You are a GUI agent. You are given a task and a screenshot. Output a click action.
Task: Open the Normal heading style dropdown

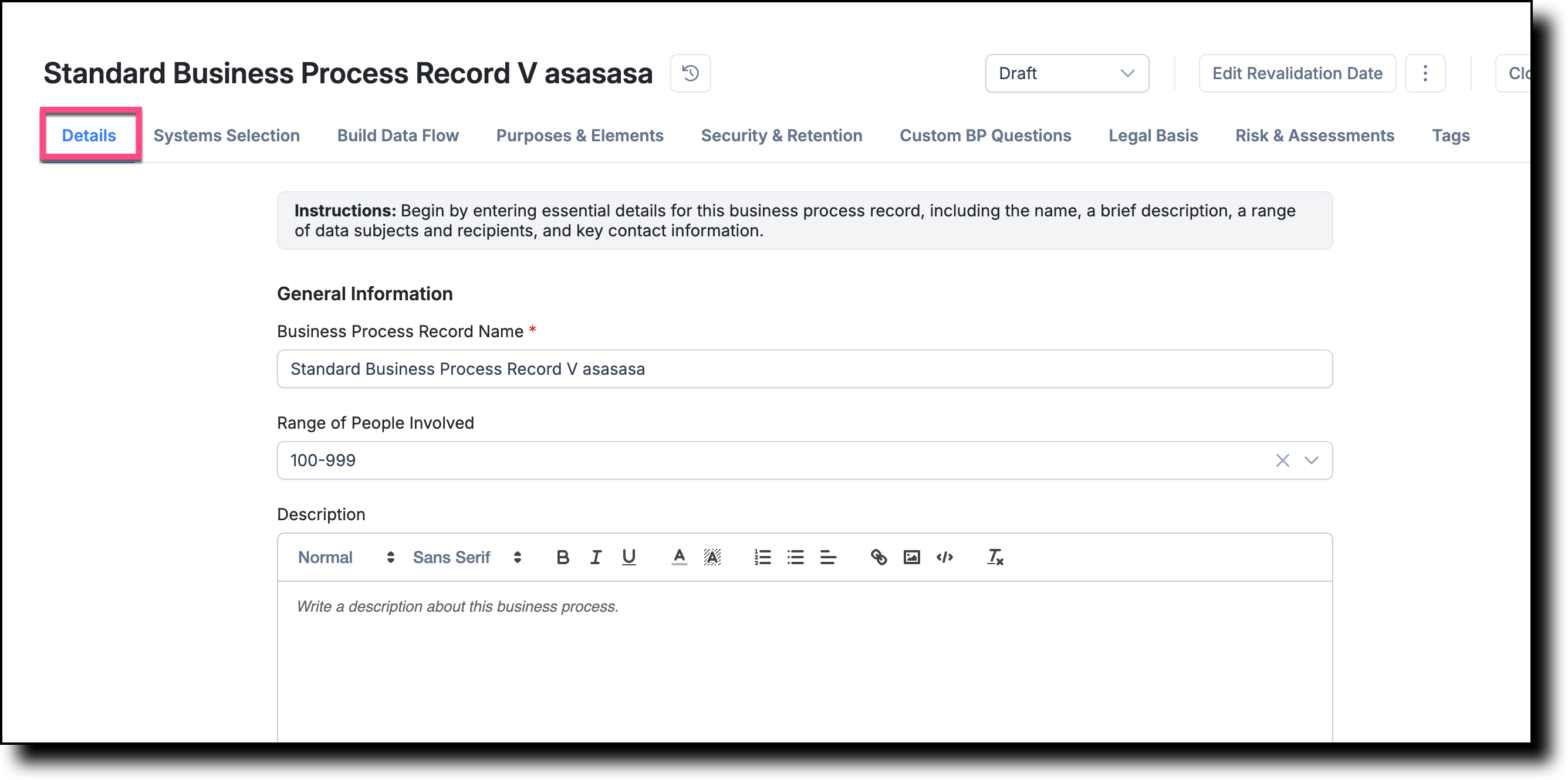(346, 557)
